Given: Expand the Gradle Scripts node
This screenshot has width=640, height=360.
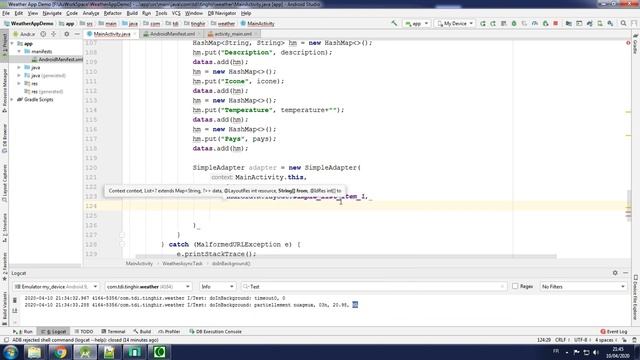Looking at the screenshot, I should 12,99.
